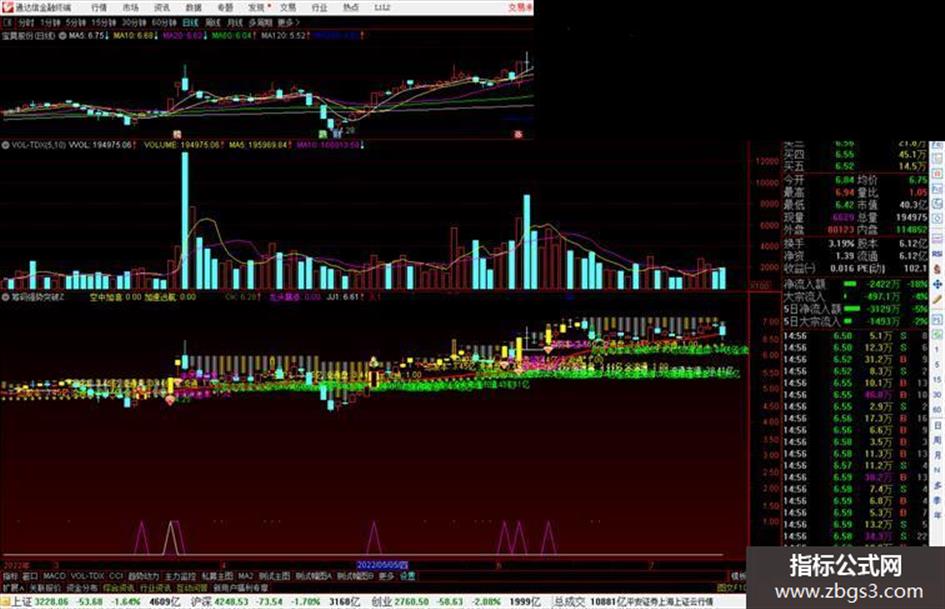Click the 指标 tab at bottom left

click(10, 576)
